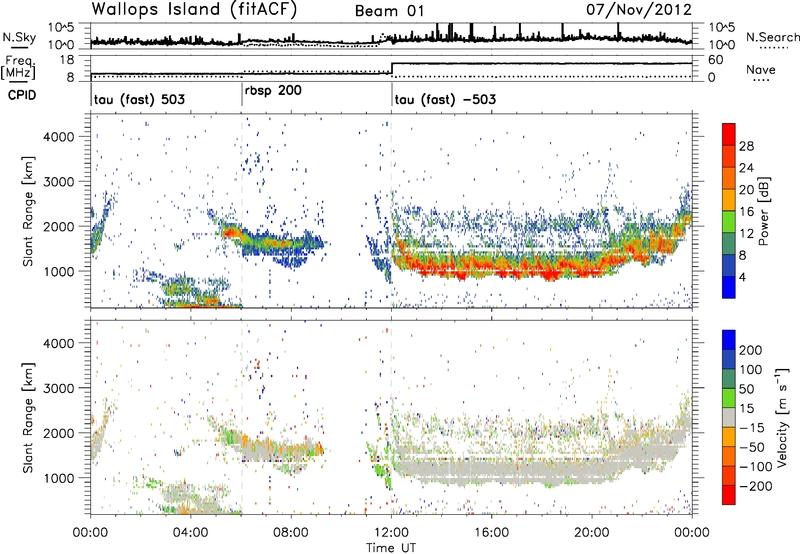Click the 'N.Search' legend label
The height and width of the screenshot is (554, 800).
(772, 37)
